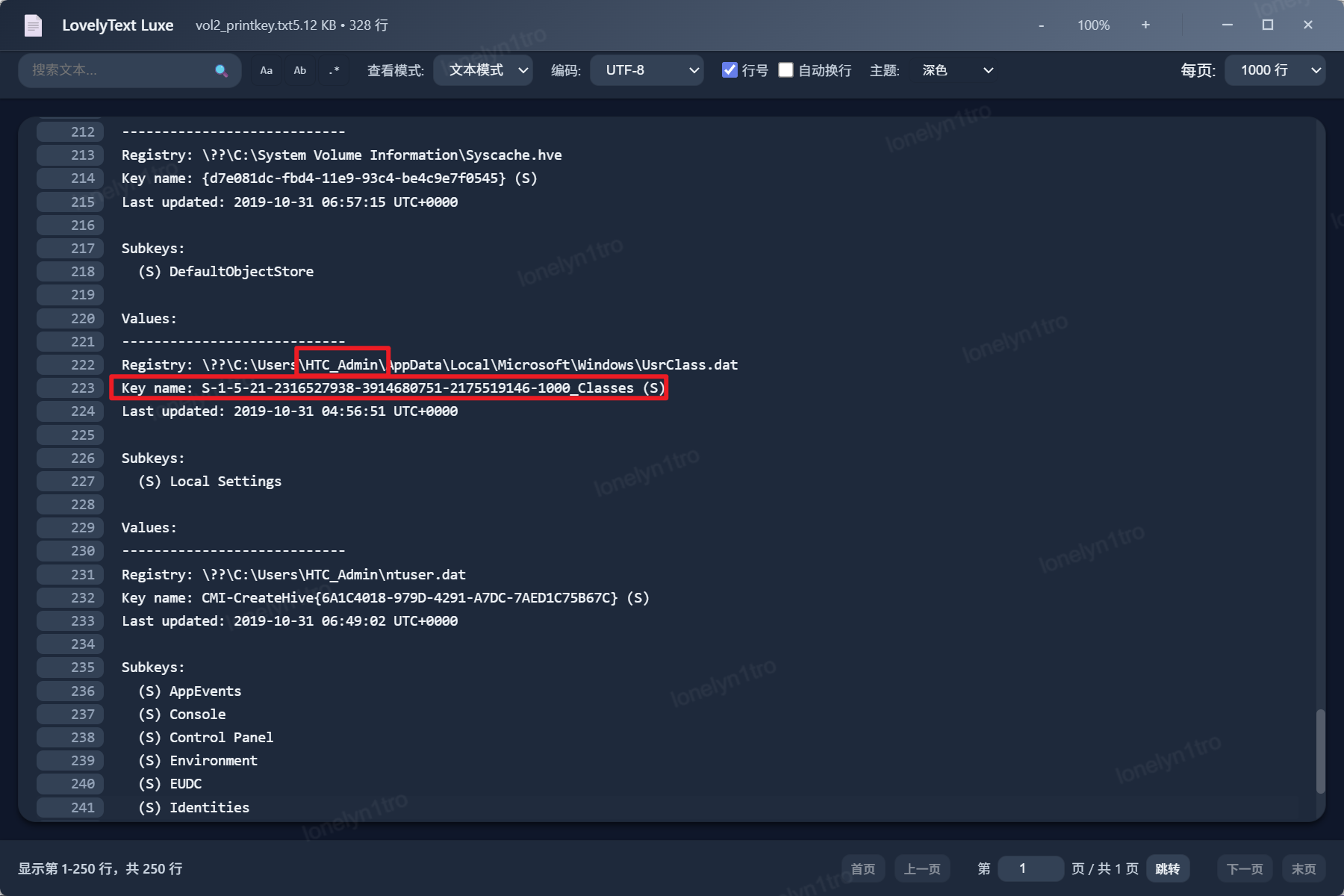Screen dimensions: 1344x896
Task: Toggle case-sensitive Aa search option
Action: point(267,71)
